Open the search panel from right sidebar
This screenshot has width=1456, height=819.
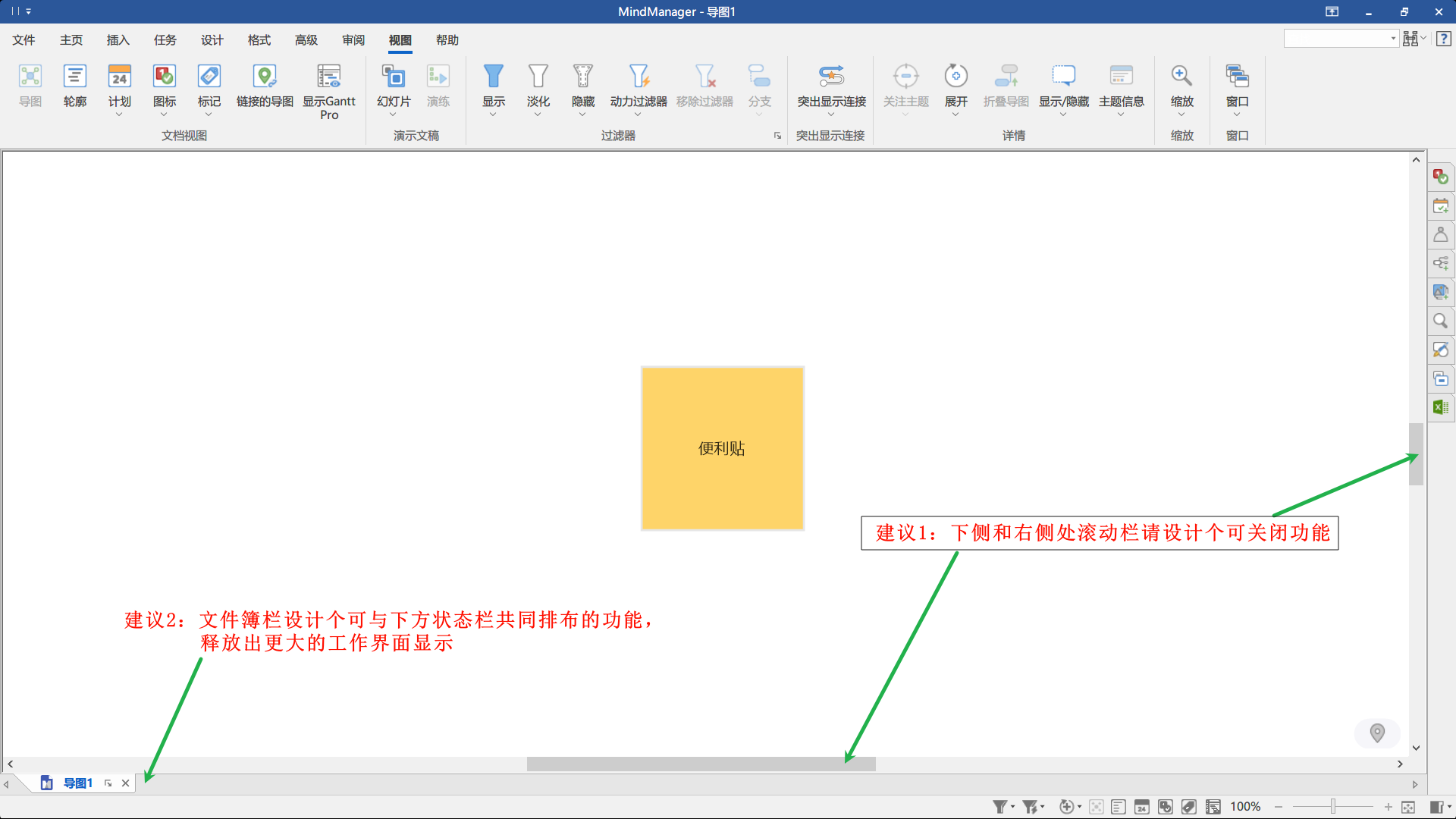coord(1440,321)
